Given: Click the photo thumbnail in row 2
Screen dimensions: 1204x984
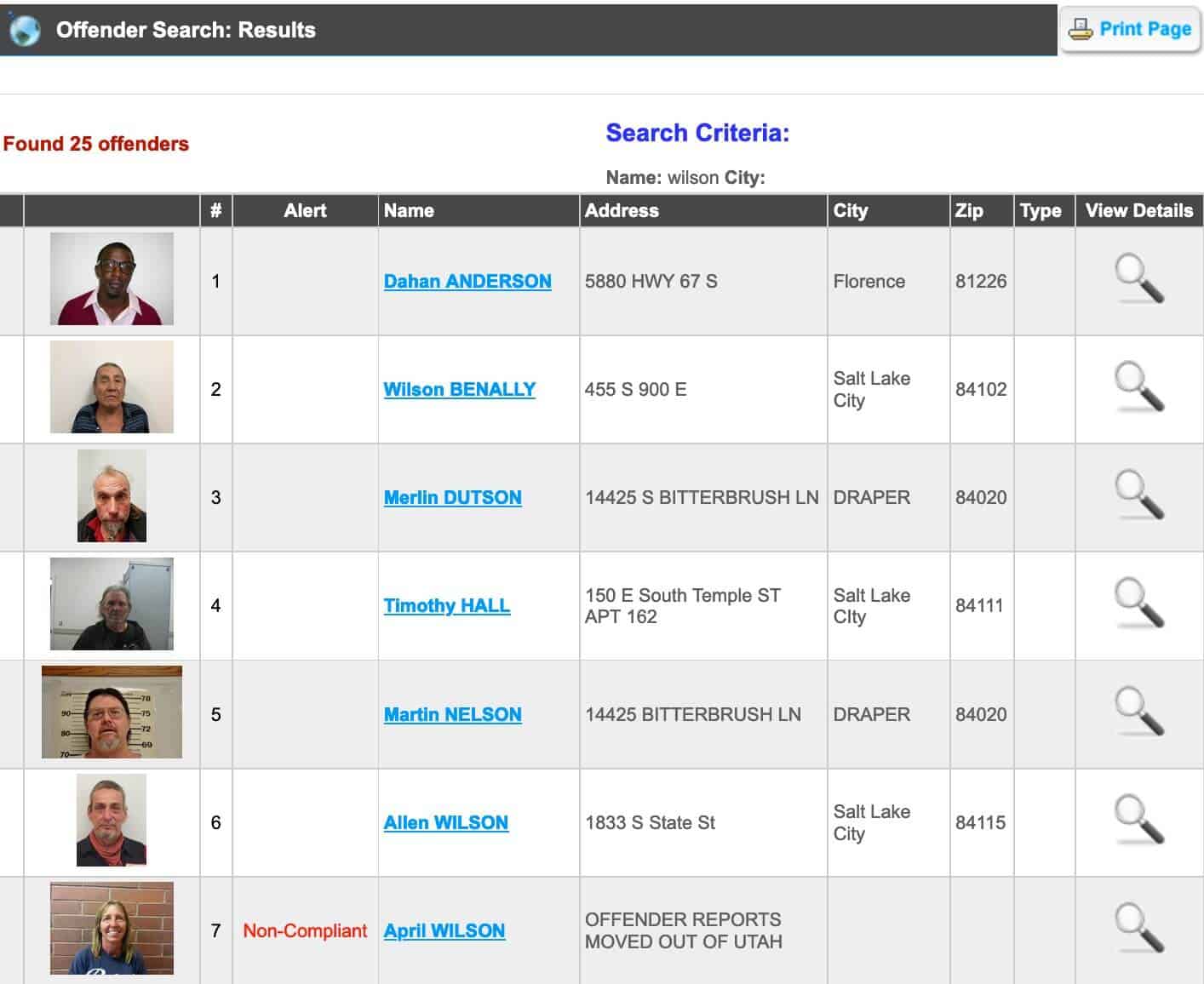Looking at the screenshot, I should coord(112,387).
